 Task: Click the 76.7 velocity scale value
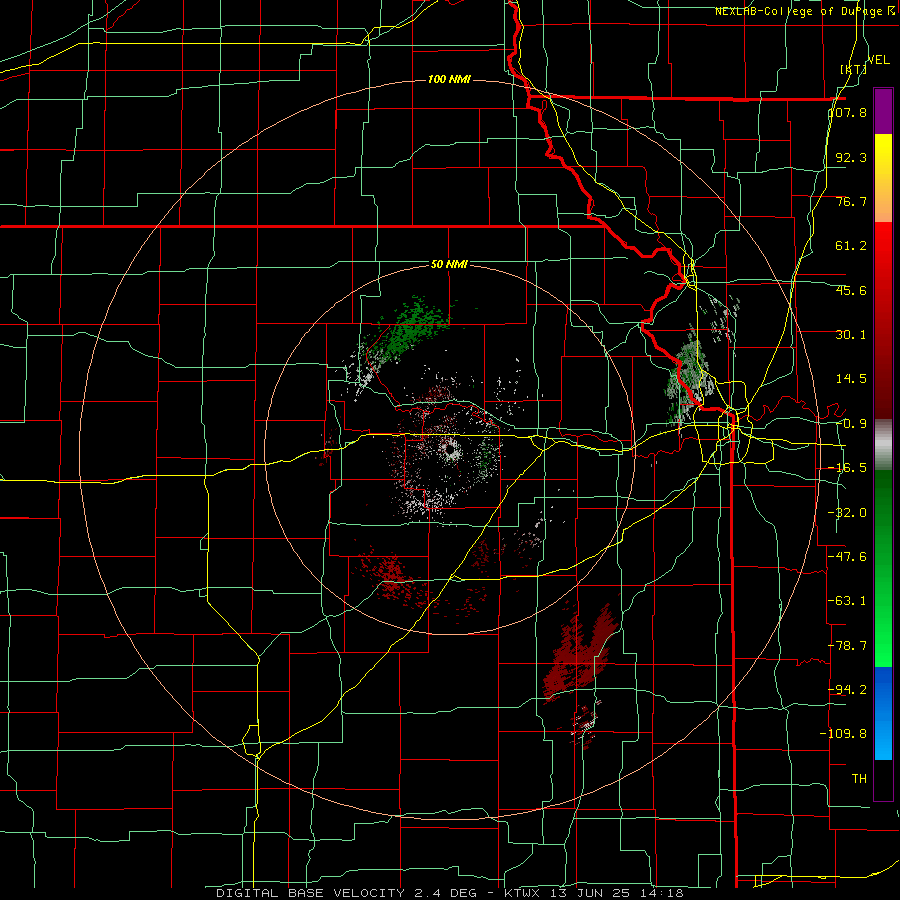851,201
